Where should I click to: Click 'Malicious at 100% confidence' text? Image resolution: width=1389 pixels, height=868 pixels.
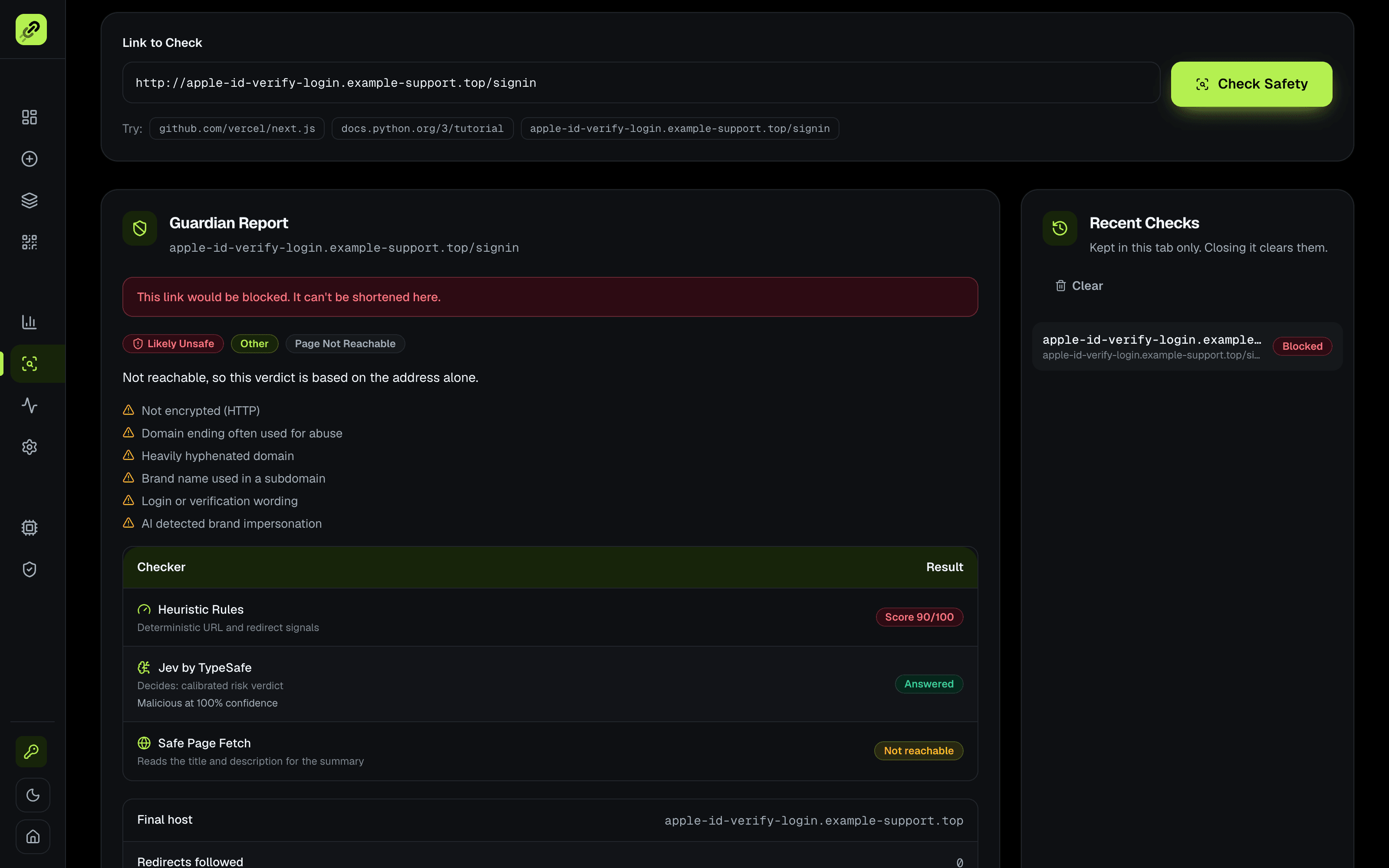(207, 703)
